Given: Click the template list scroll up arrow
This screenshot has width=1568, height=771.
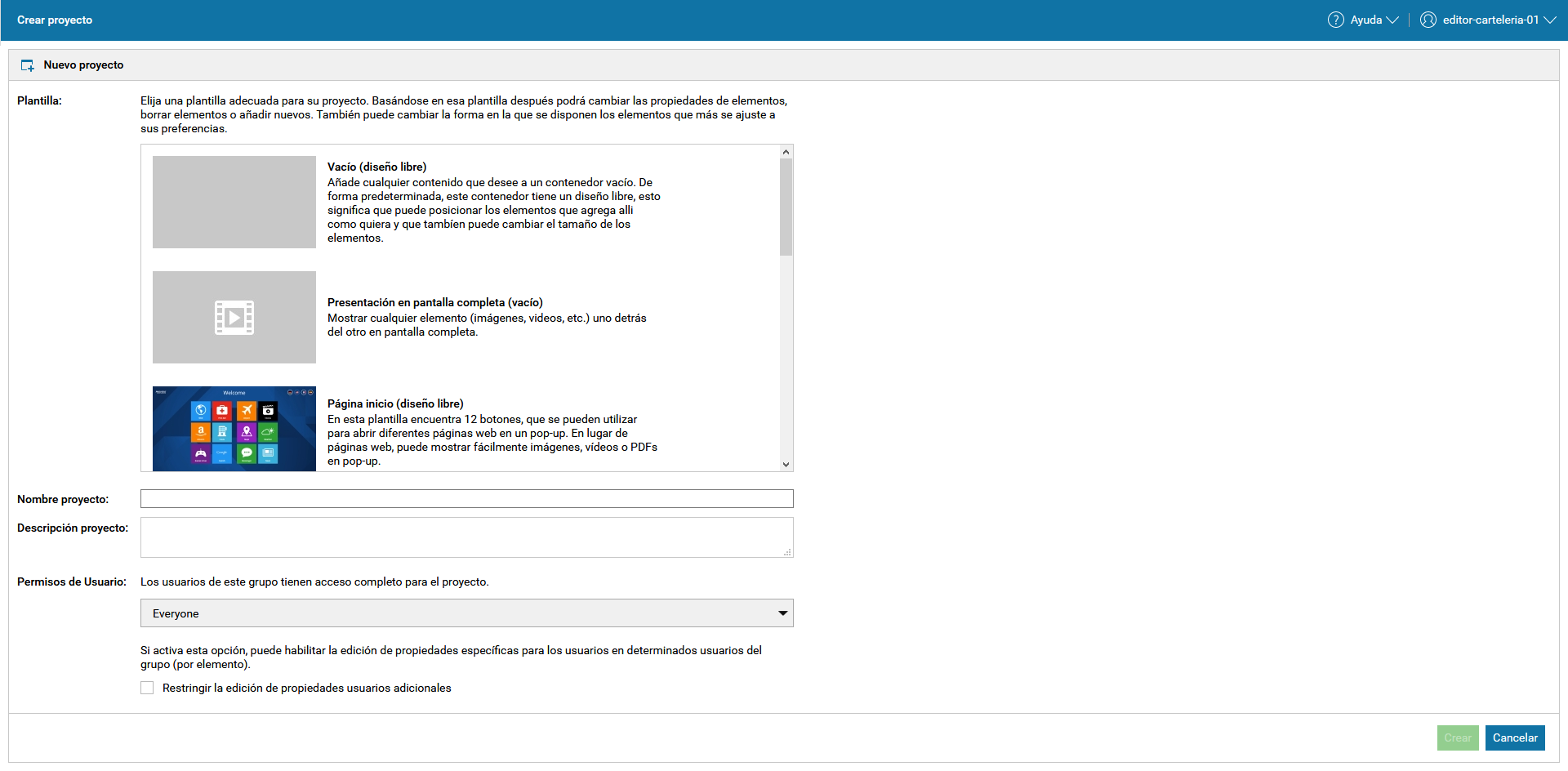Looking at the screenshot, I should [x=786, y=152].
